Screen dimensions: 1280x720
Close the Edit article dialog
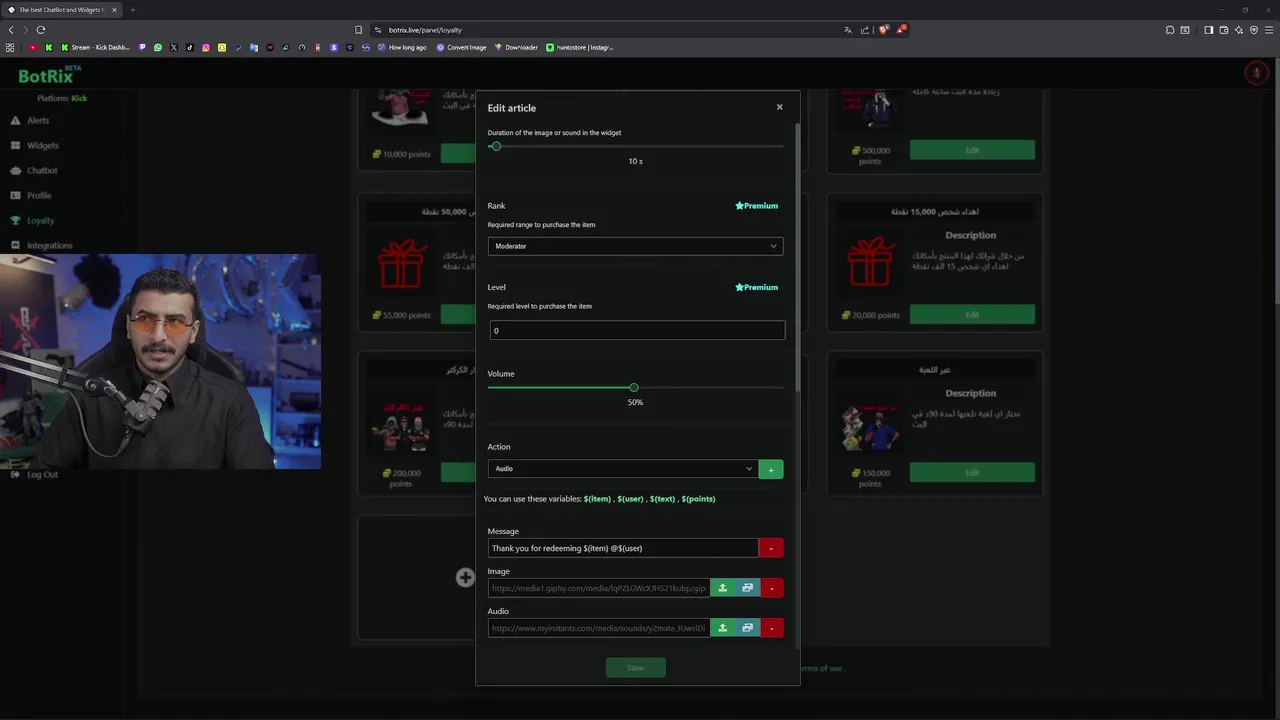click(x=779, y=107)
